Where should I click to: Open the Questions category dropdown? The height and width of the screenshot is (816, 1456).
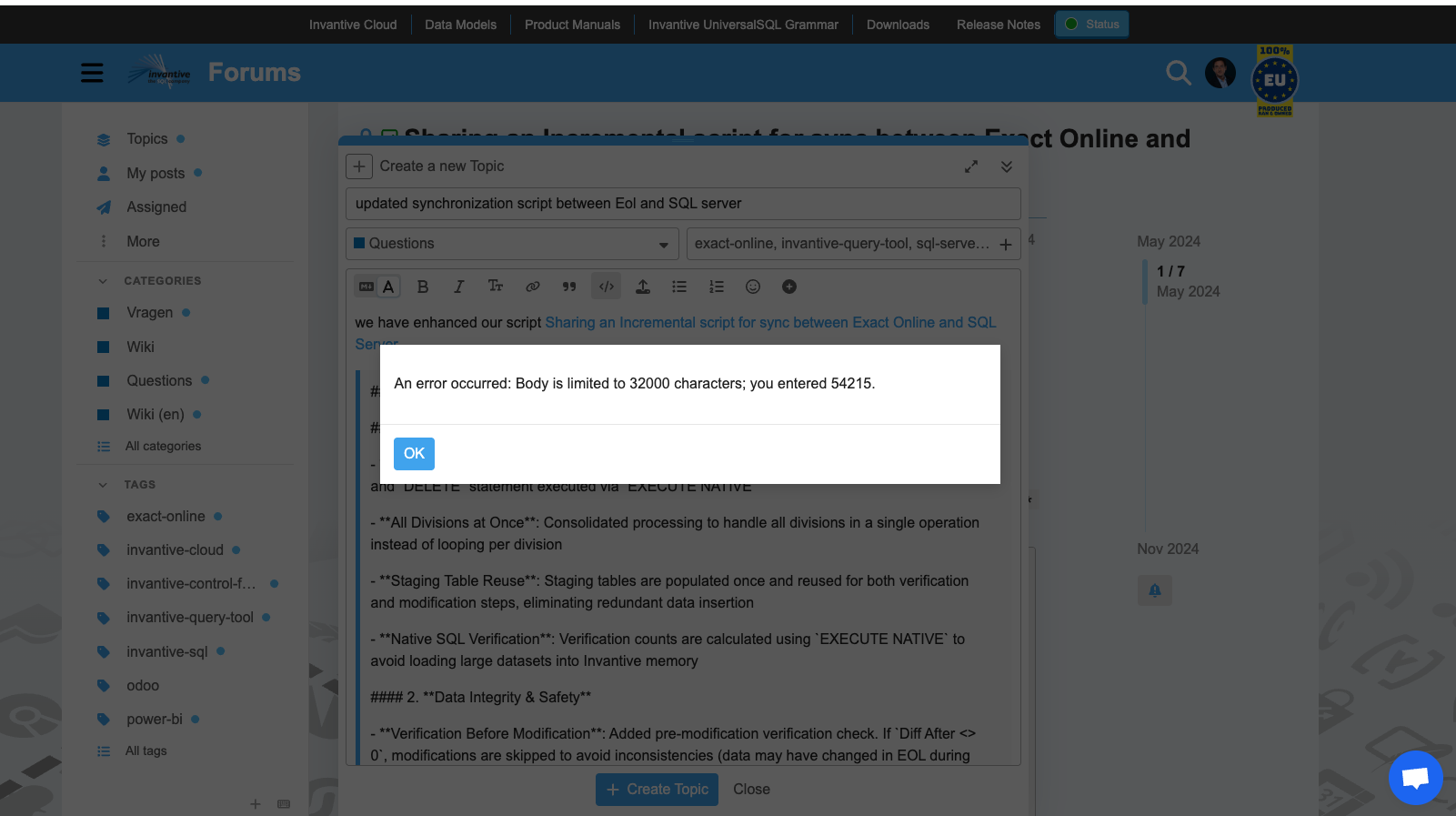coord(513,244)
